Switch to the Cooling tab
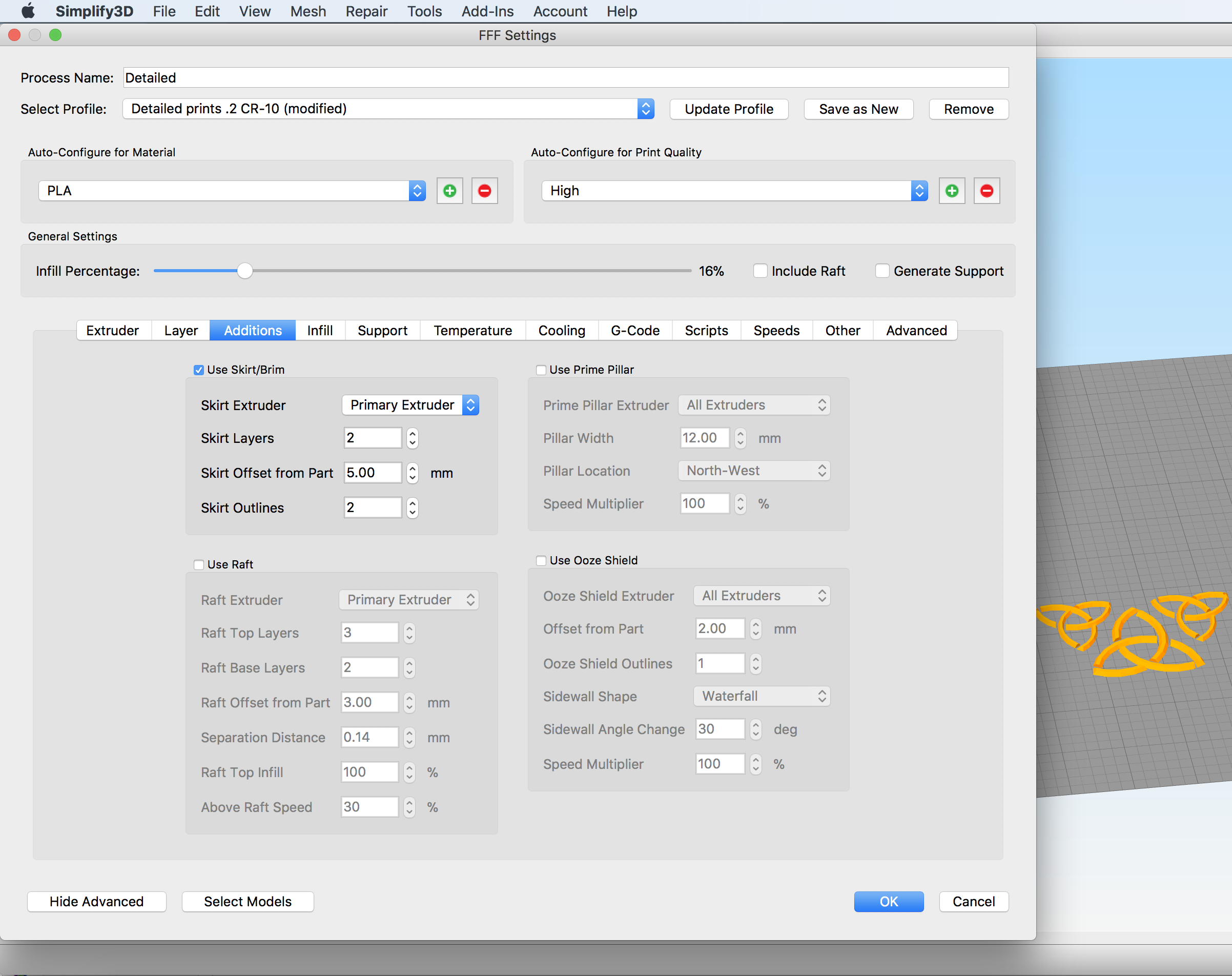The height and width of the screenshot is (976, 1232). (x=562, y=330)
